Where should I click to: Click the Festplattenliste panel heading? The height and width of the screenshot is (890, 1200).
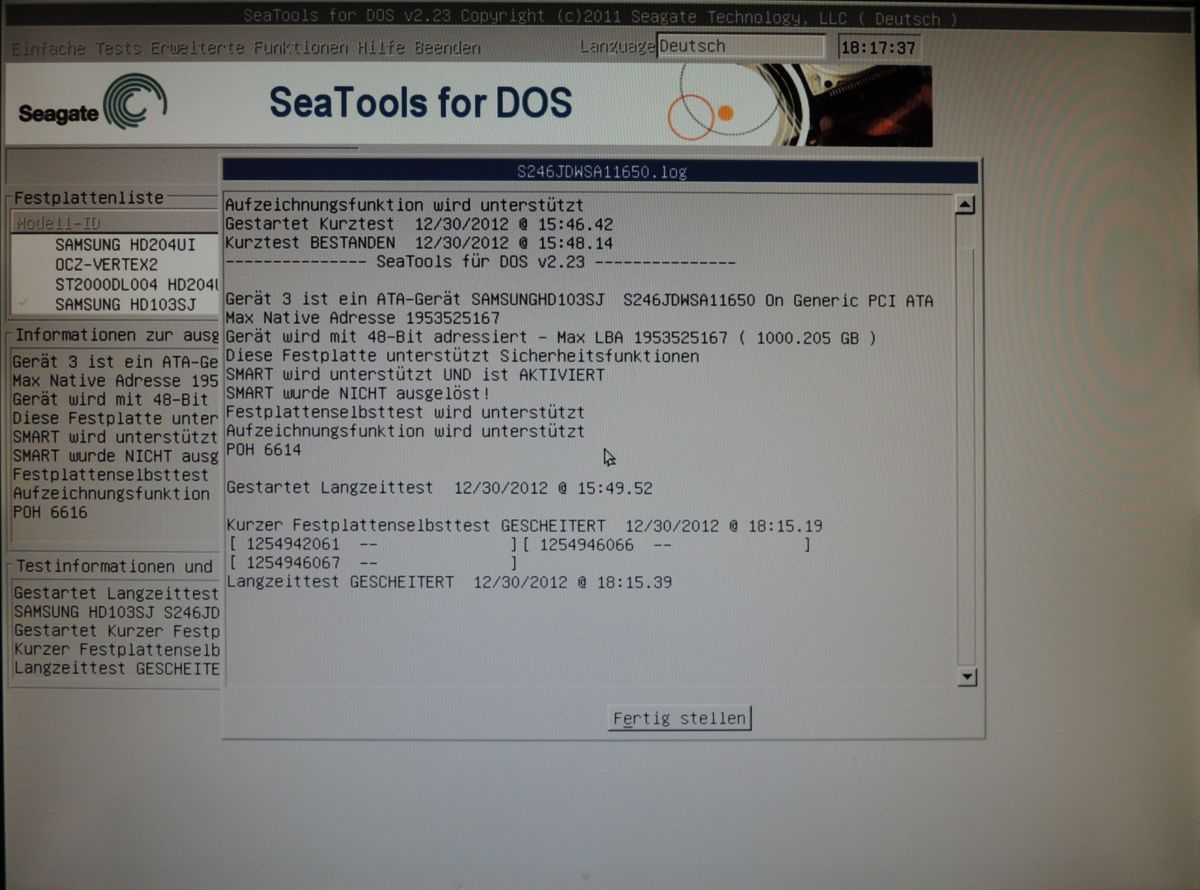[88, 198]
